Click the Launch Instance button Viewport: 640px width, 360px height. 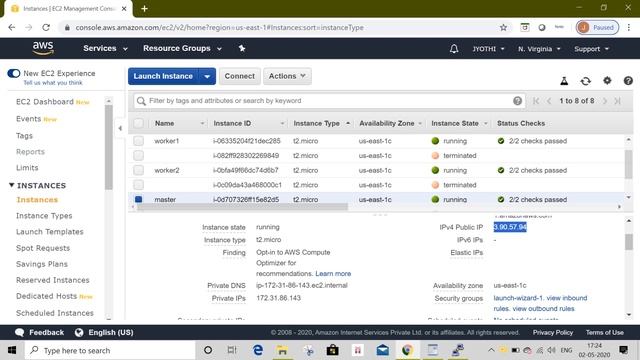(163, 76)
